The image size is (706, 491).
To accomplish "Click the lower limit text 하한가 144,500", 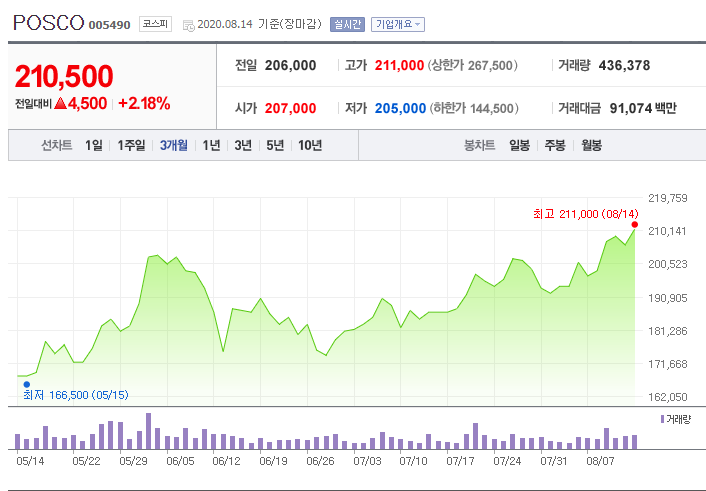I will point(474,108).
